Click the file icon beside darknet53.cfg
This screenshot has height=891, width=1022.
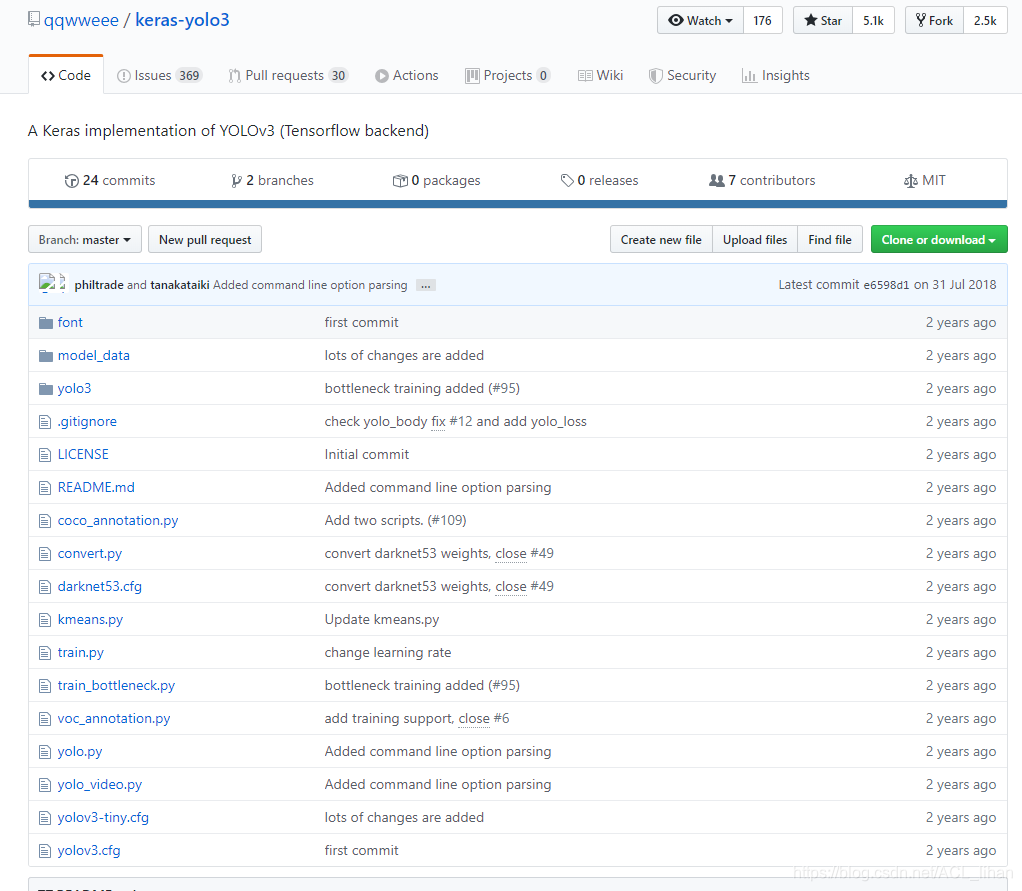coord(45,587)
